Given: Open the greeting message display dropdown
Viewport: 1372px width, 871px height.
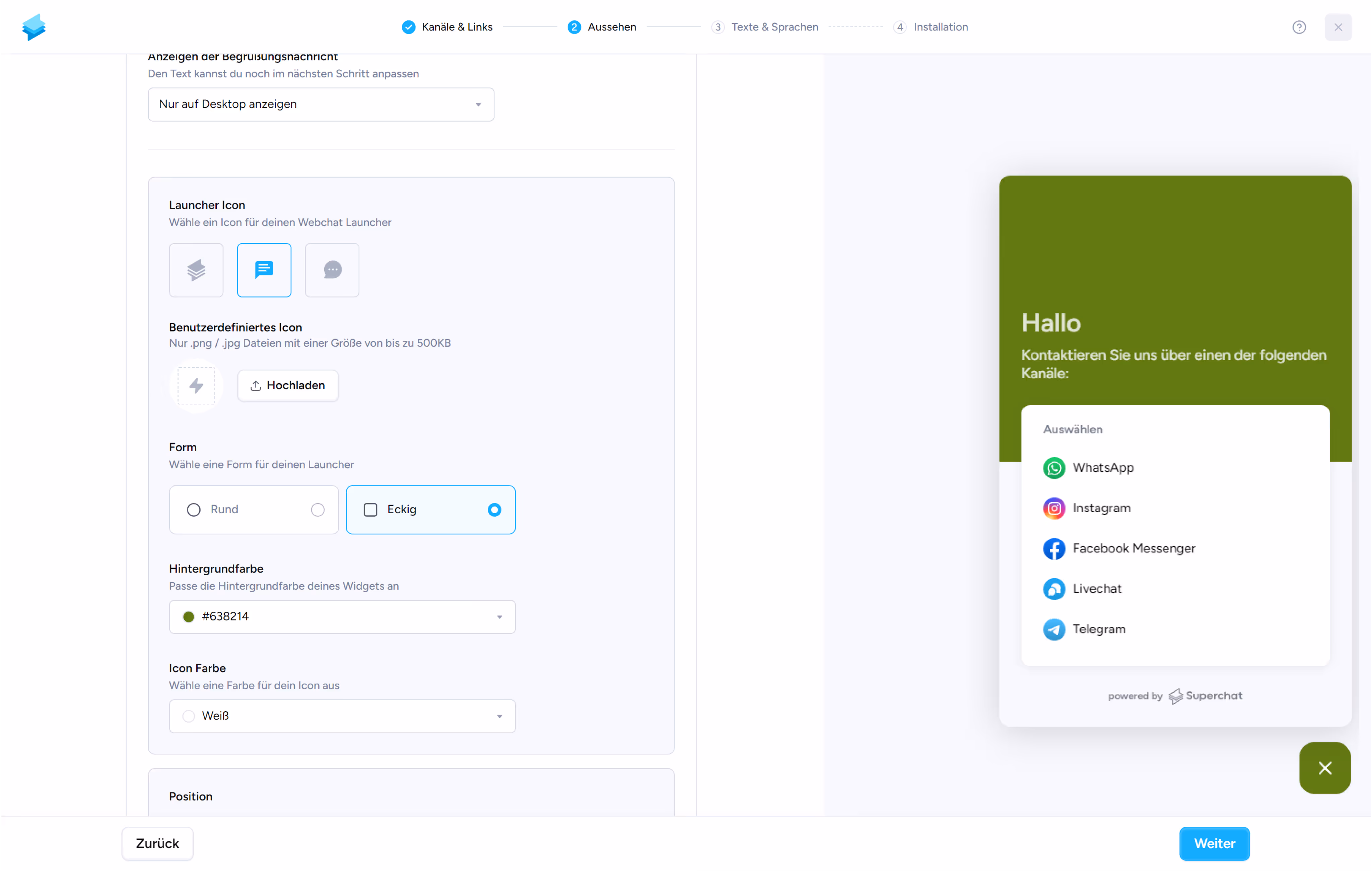Looking at the screenshot, I should (321, 104).
